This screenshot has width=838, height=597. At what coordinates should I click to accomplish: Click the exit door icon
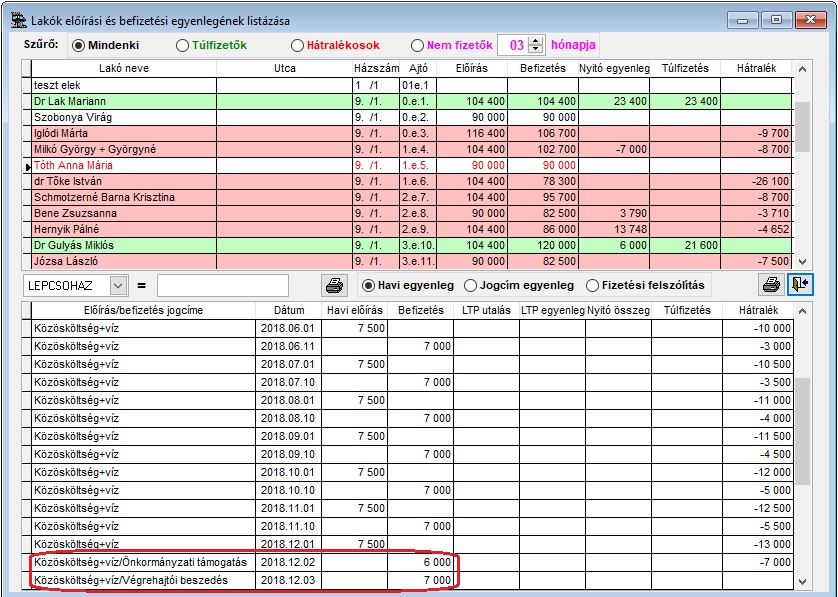[x=800, y=285]
